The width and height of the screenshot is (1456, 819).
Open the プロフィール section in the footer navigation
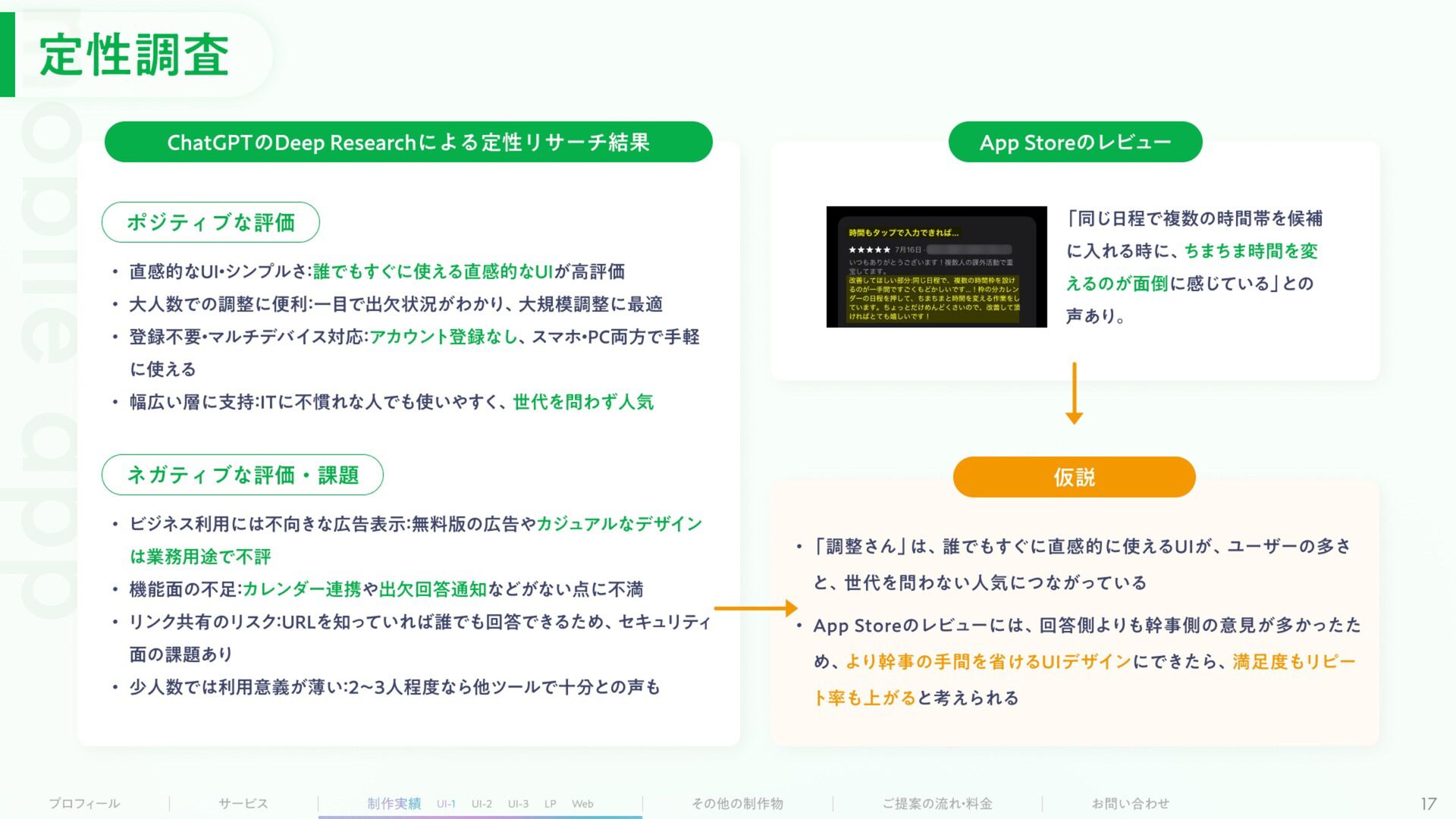(x=84, y=803)
